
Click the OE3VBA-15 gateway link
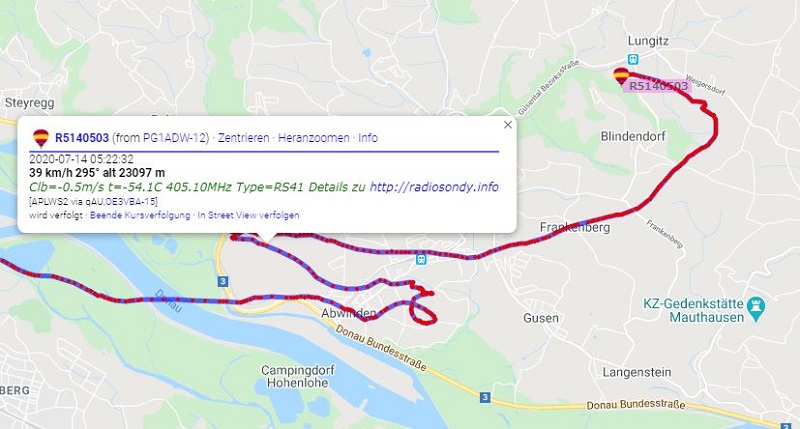(x=135, y=201)
